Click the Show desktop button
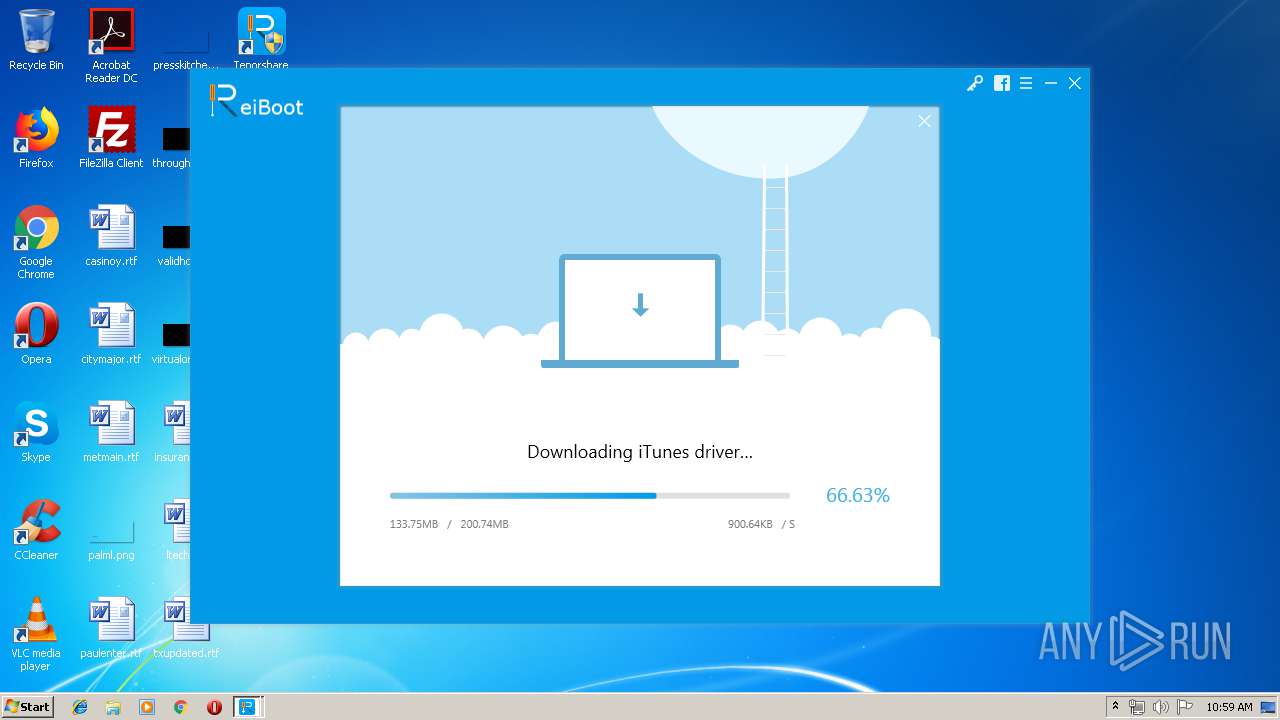Image resolution: width=1280 pixels, height=720 pixels. tap(1270, 707)
